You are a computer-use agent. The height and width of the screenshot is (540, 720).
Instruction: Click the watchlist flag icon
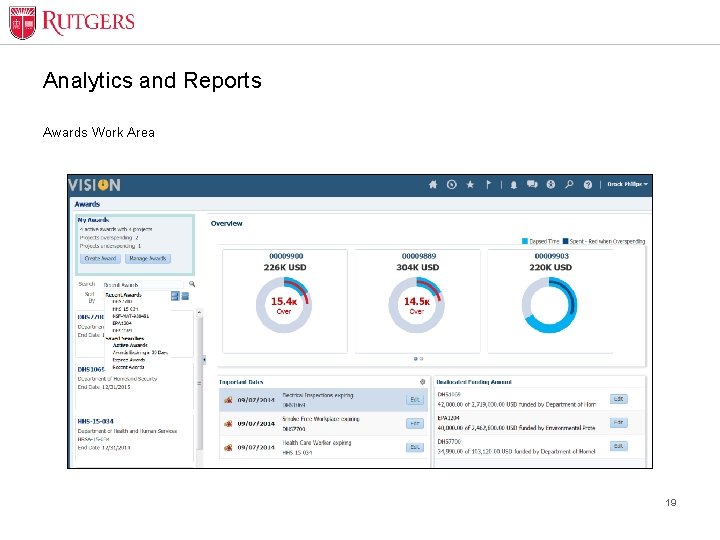pyautogui.click(x=488, y=185)
